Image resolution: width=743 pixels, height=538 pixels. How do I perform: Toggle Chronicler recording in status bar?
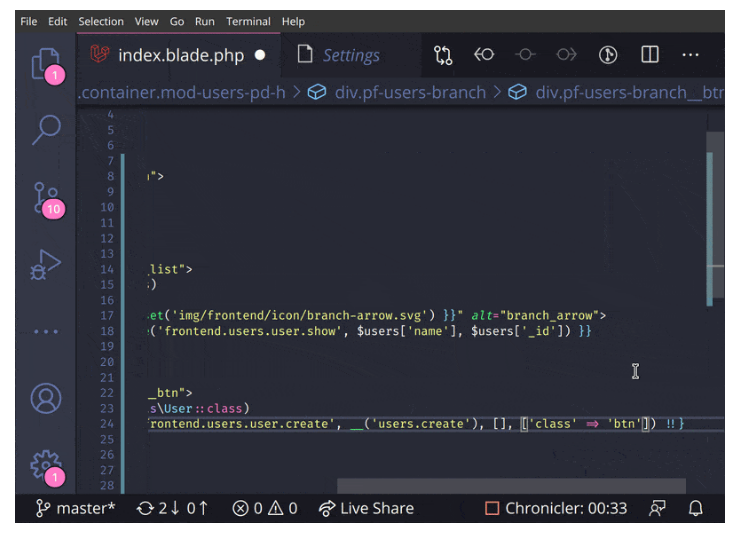[556, 509]
